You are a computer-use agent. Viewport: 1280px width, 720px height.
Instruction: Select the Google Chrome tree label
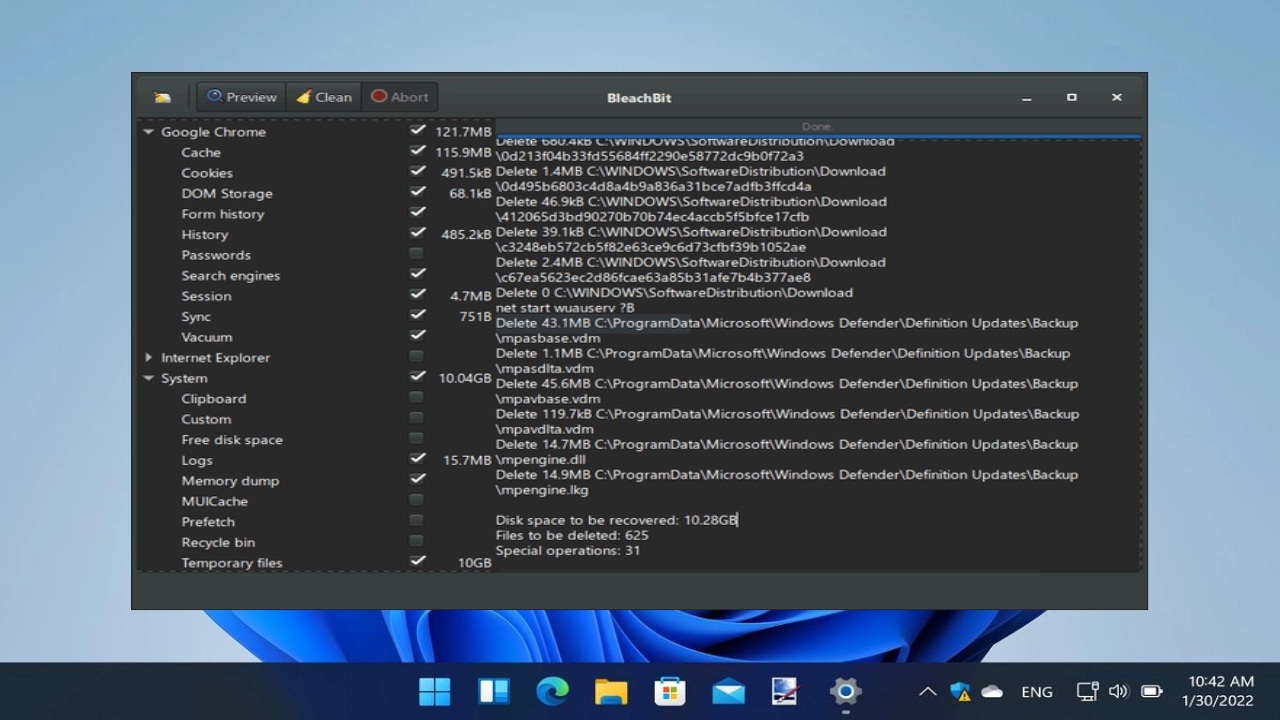pyautogui.click(x=213, y=132)
